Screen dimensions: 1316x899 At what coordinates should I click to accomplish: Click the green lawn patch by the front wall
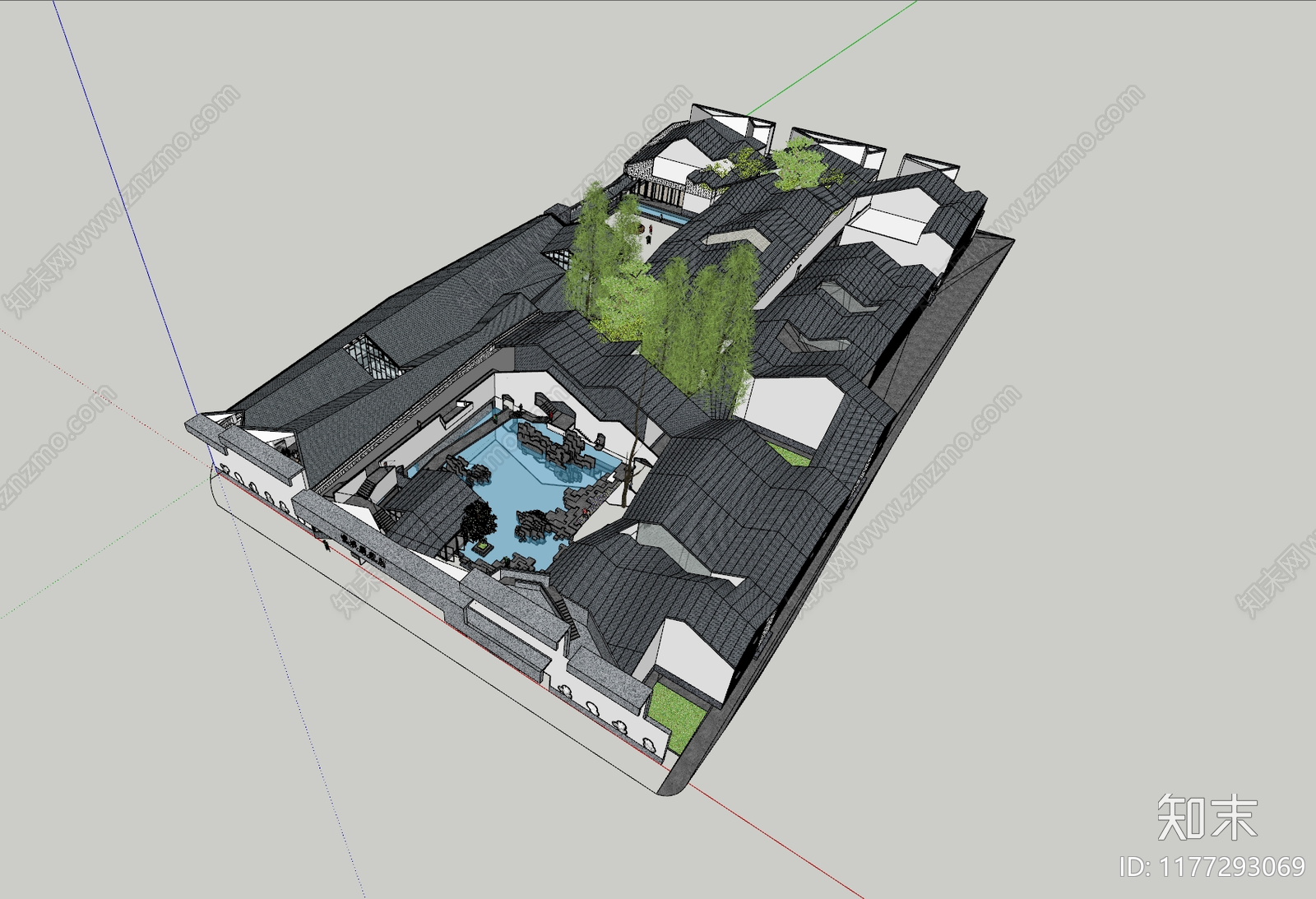[678, 716]
